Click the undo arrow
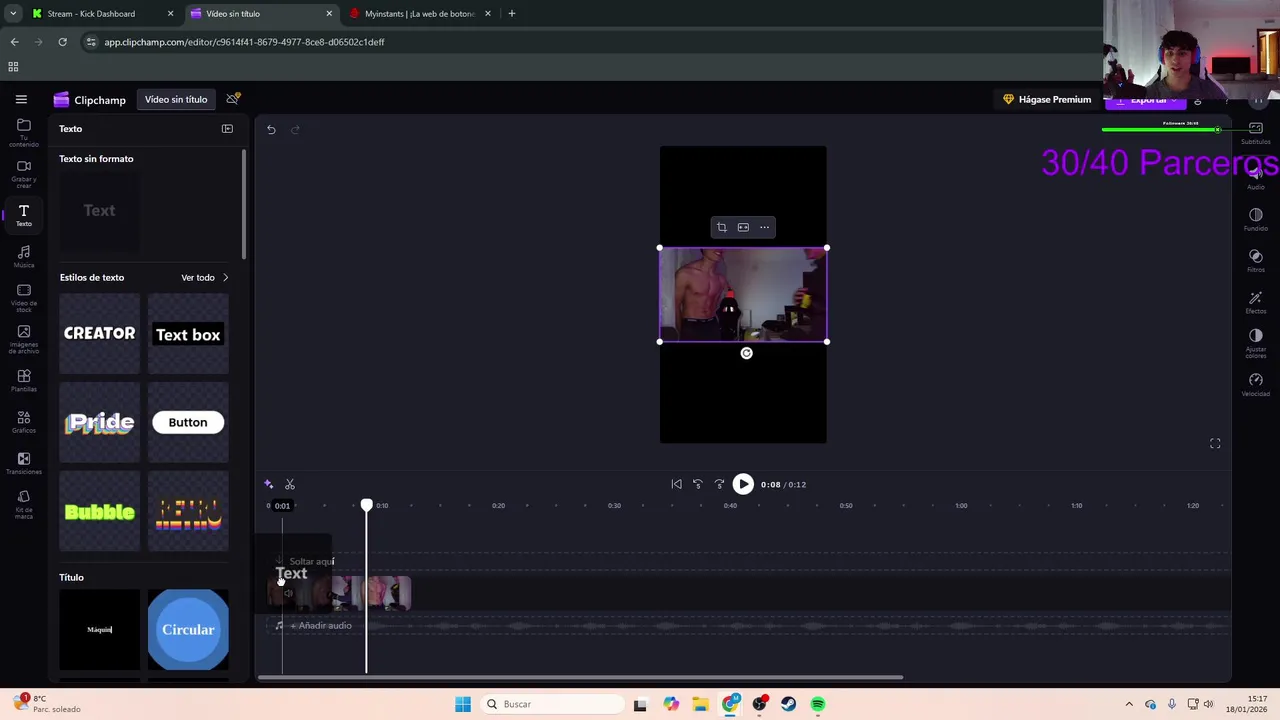 tap(271, 129)
